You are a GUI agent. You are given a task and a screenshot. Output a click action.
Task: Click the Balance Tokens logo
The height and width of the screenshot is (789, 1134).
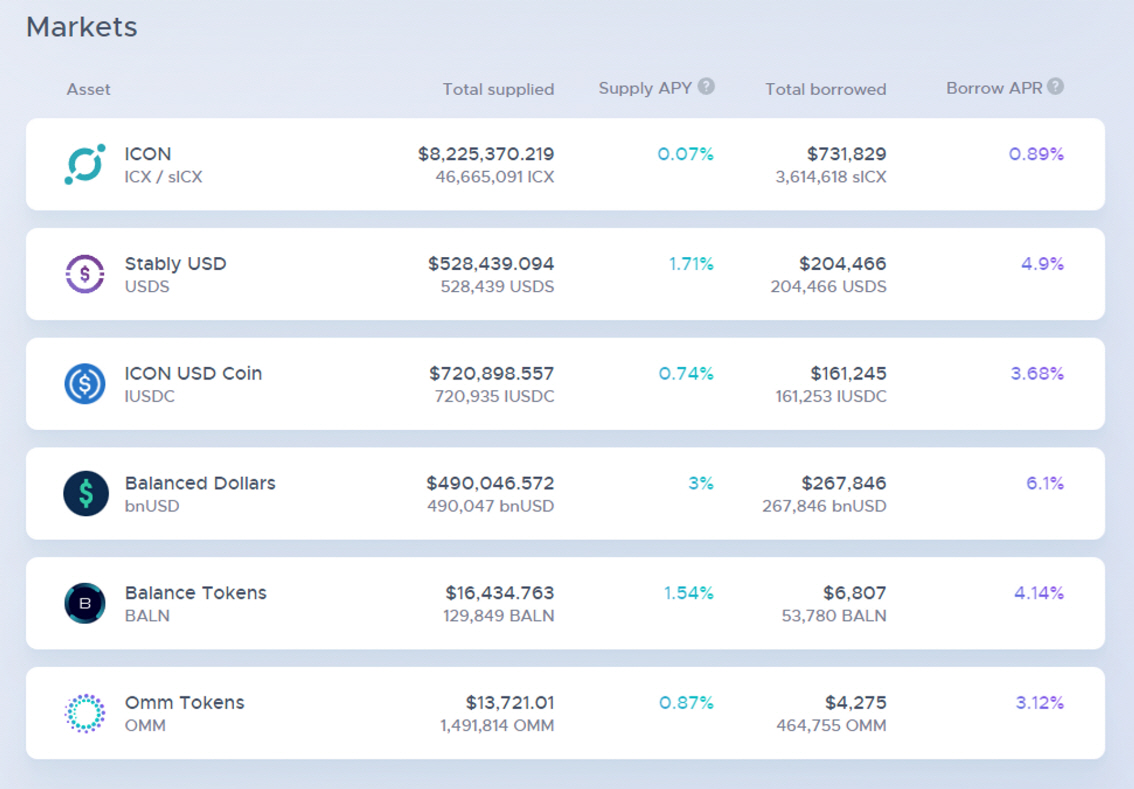pos(85,604)
